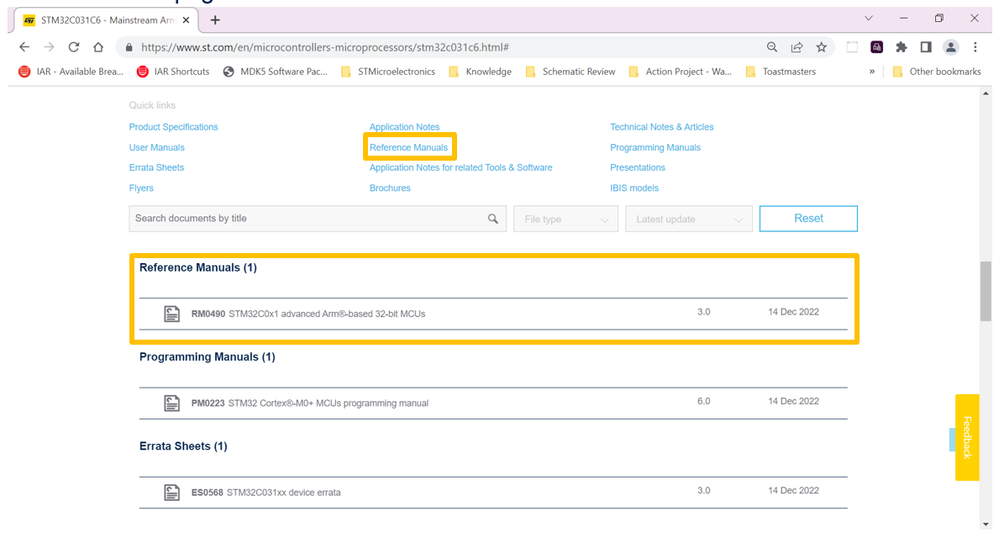Viewport: 999px width, 539px height.
Task: Reload the current page
Action: [x=74, y=47]
